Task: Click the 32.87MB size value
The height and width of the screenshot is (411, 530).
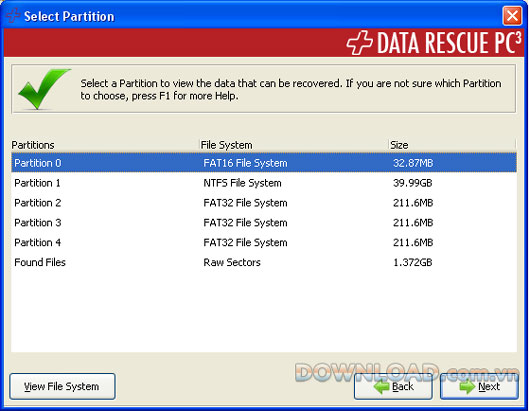Action: coord(413,163)
